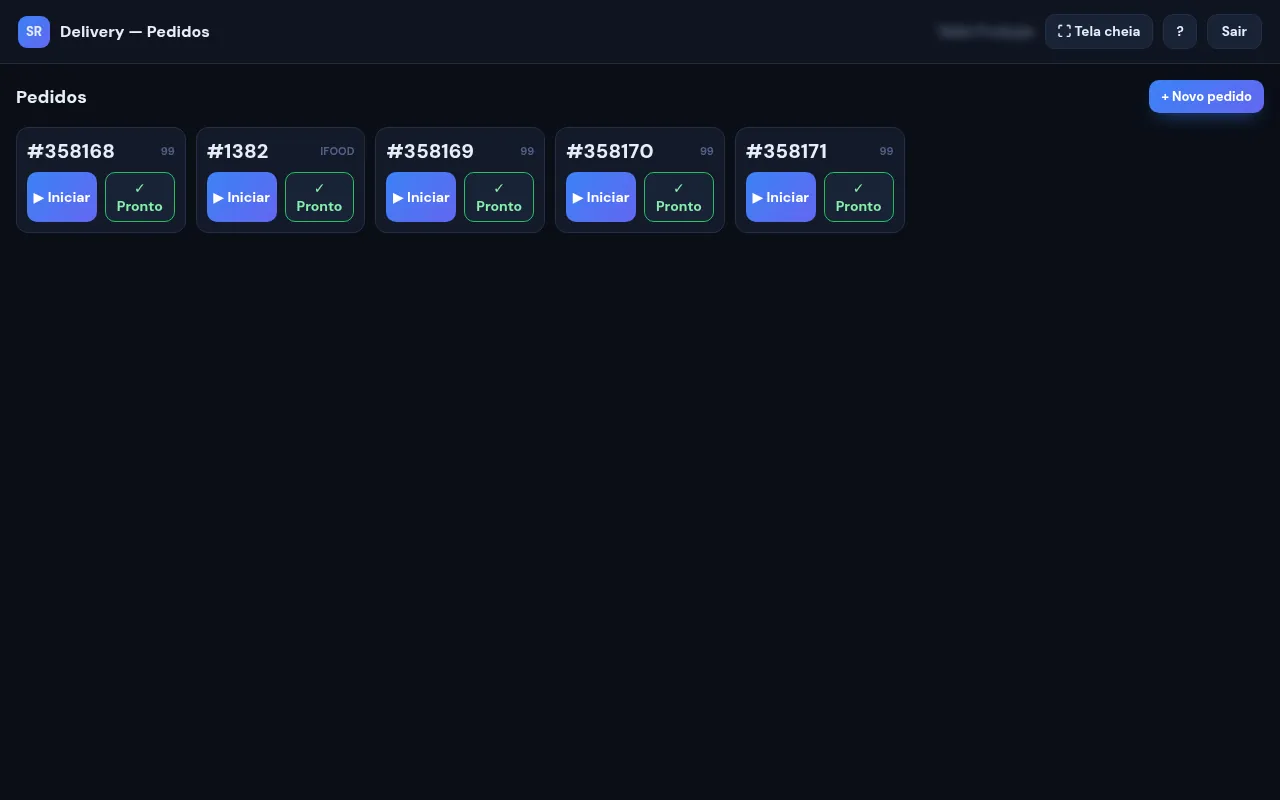Screen dimensions: 1280x800
Task: Select the order number #1382
Action: (x=238, y=151)
